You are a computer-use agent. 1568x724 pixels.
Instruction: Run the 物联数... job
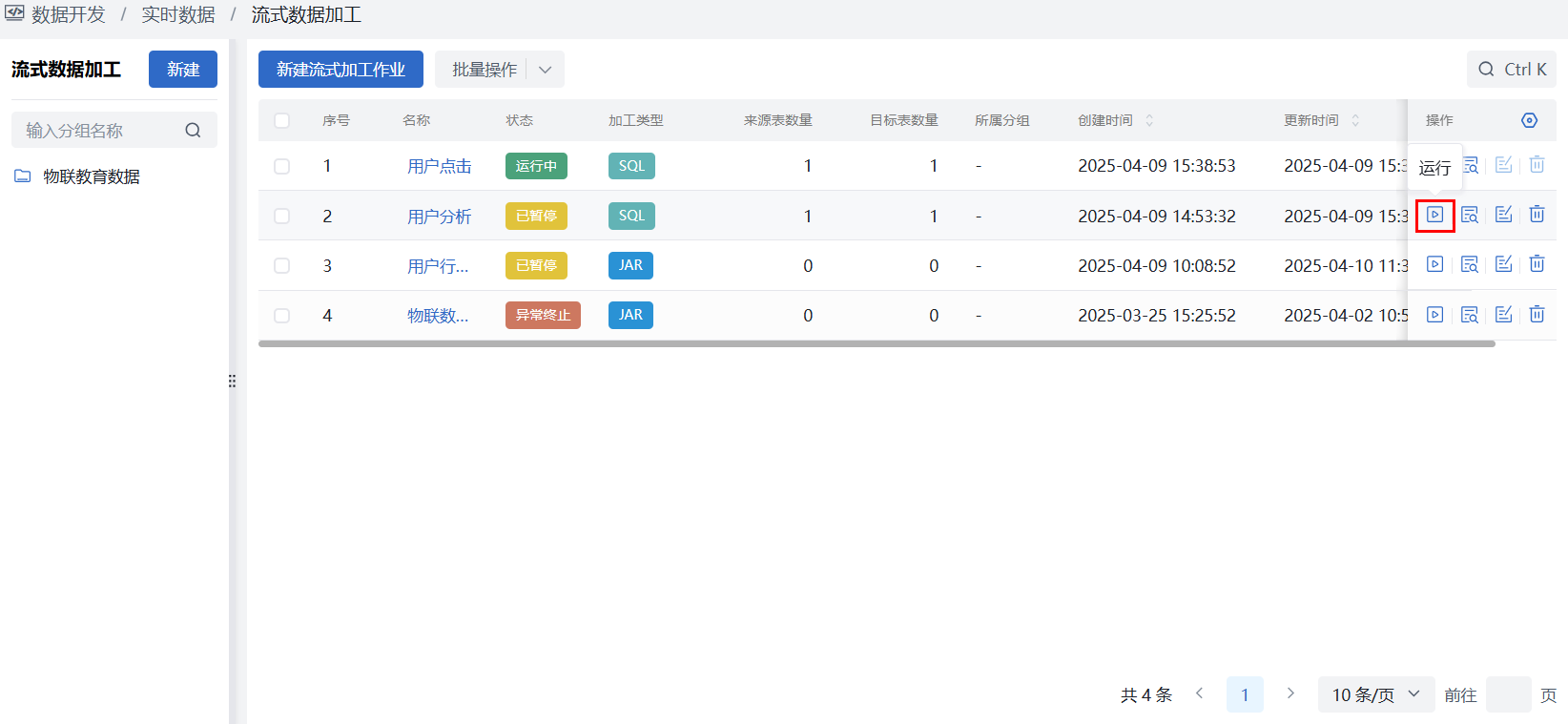[x=1434, y=315]
